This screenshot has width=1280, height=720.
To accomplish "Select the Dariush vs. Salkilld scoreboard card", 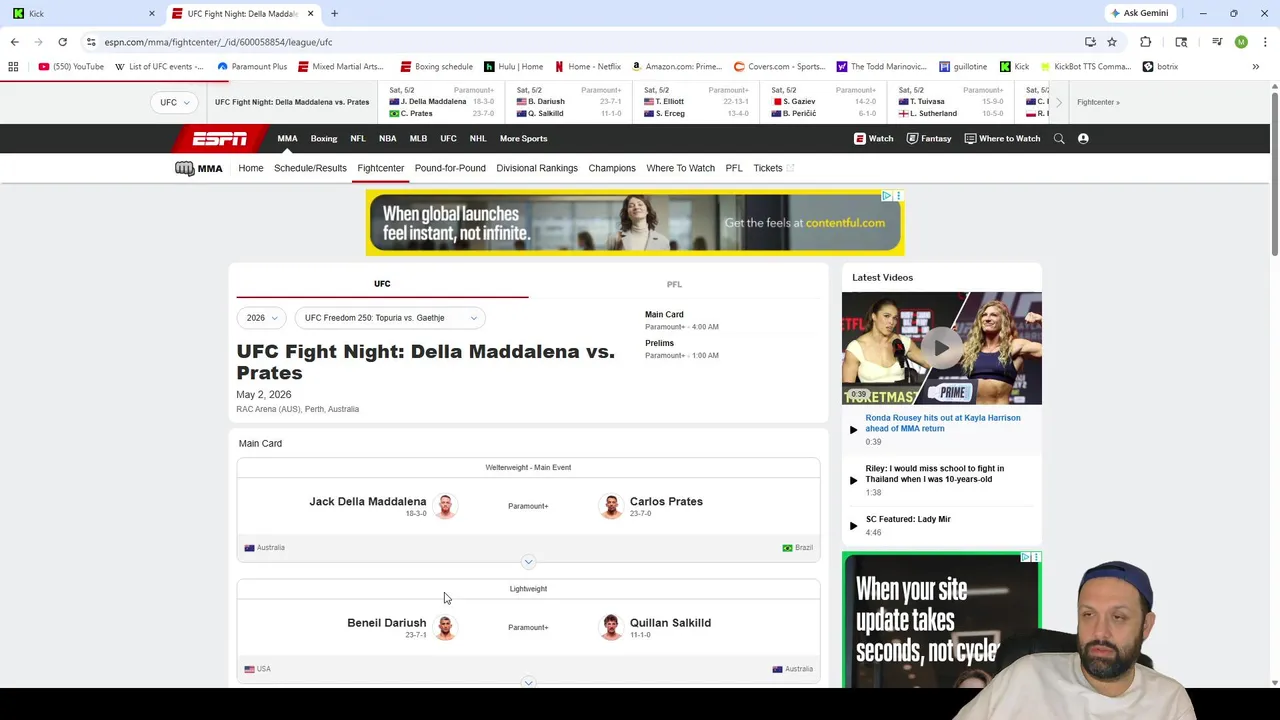I will 569,102.
